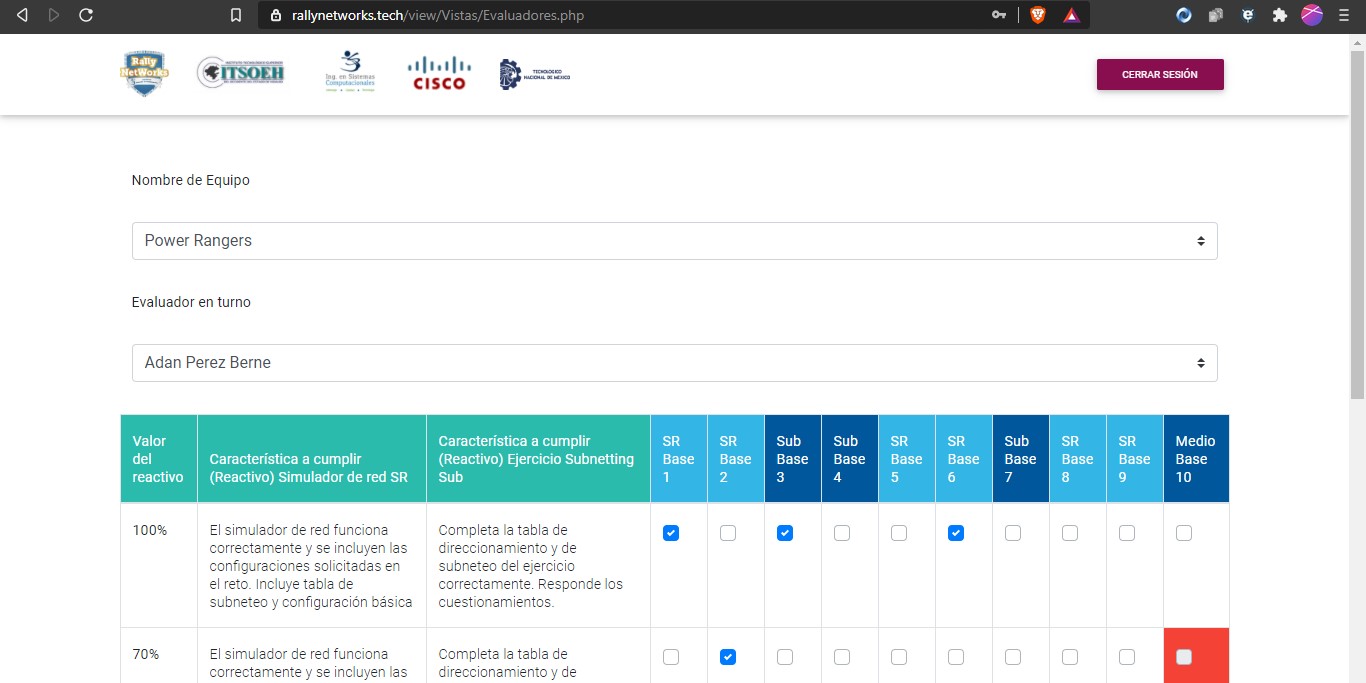Click the Tecnológico Nacional de México logo
Screen dimensions: 1366x683
535,74
